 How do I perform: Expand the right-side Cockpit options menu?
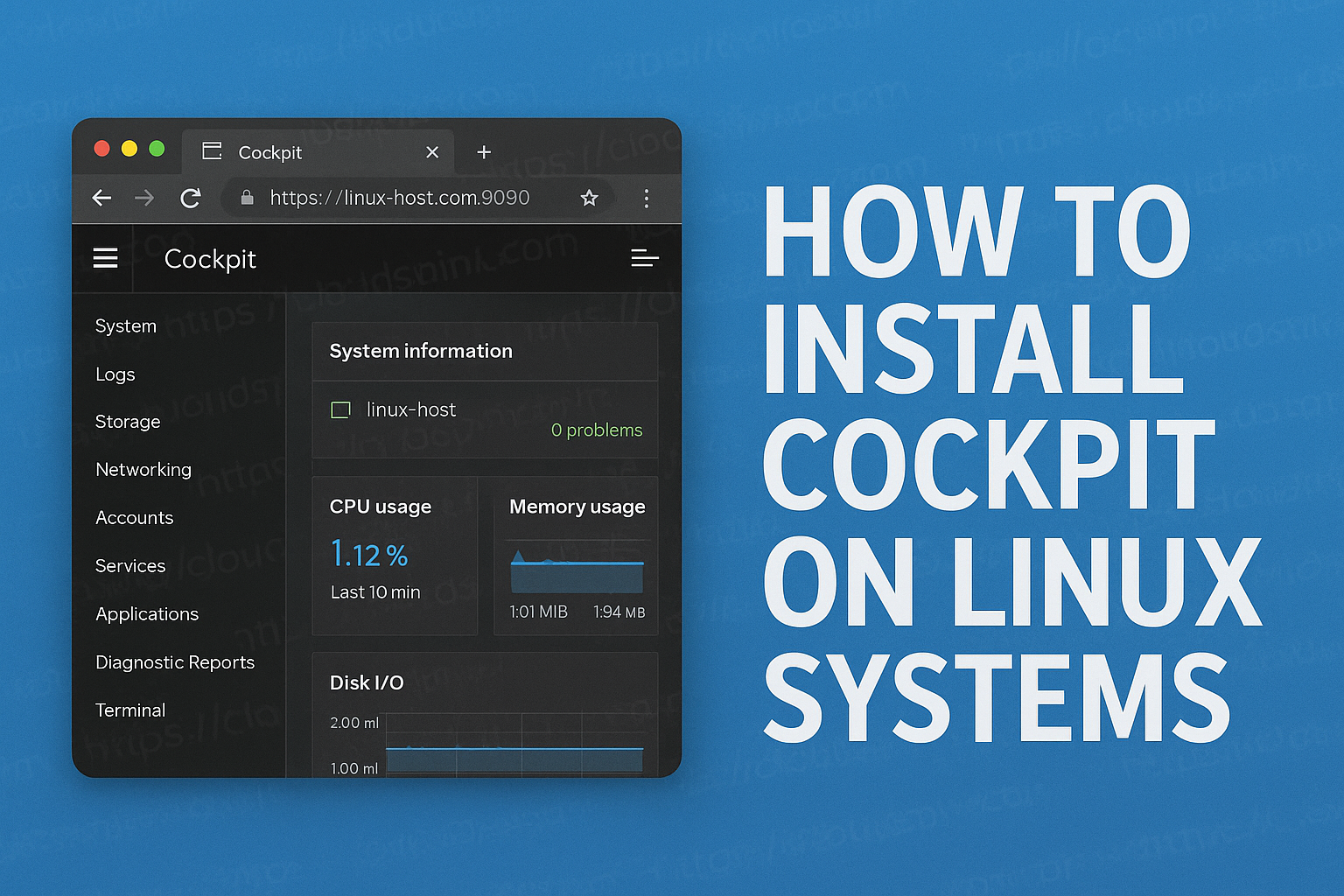click(645, 258)
